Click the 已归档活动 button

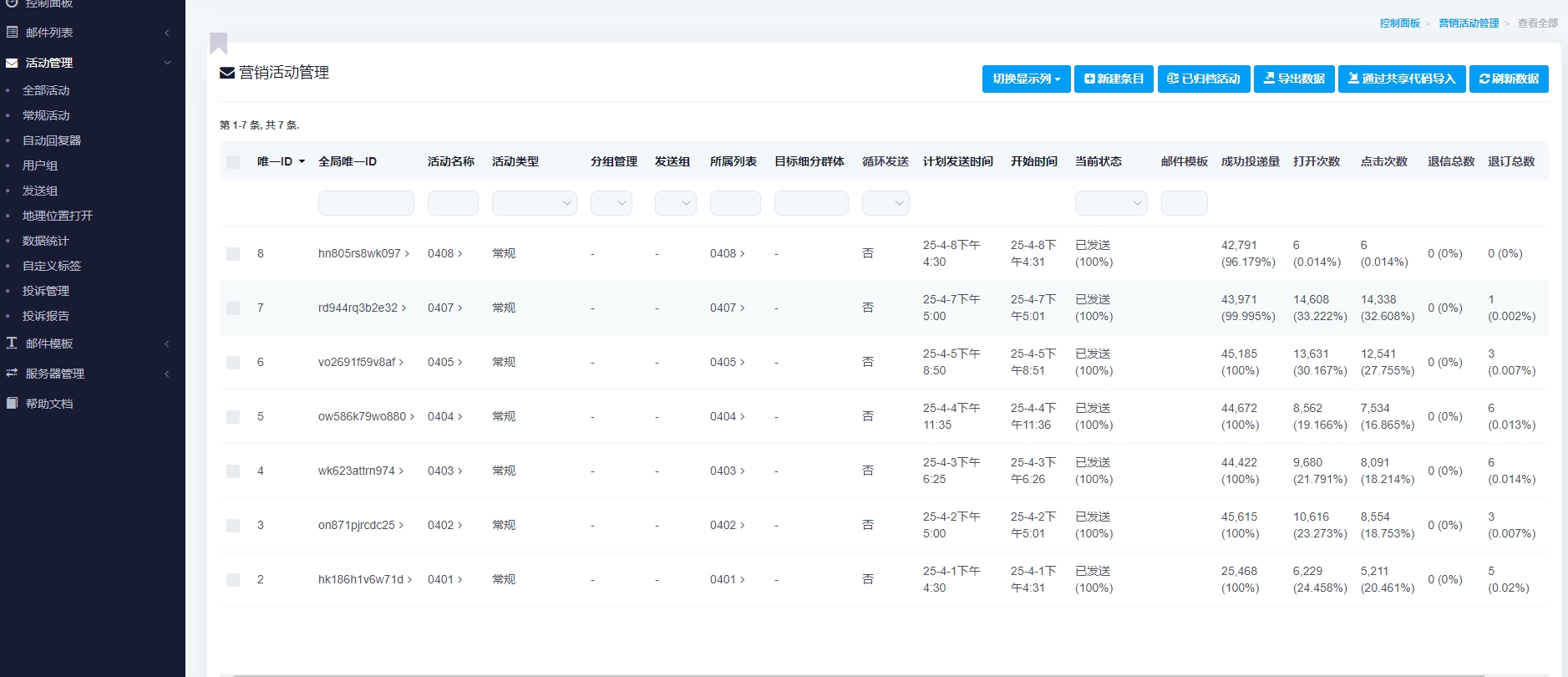pos(1204,79)
